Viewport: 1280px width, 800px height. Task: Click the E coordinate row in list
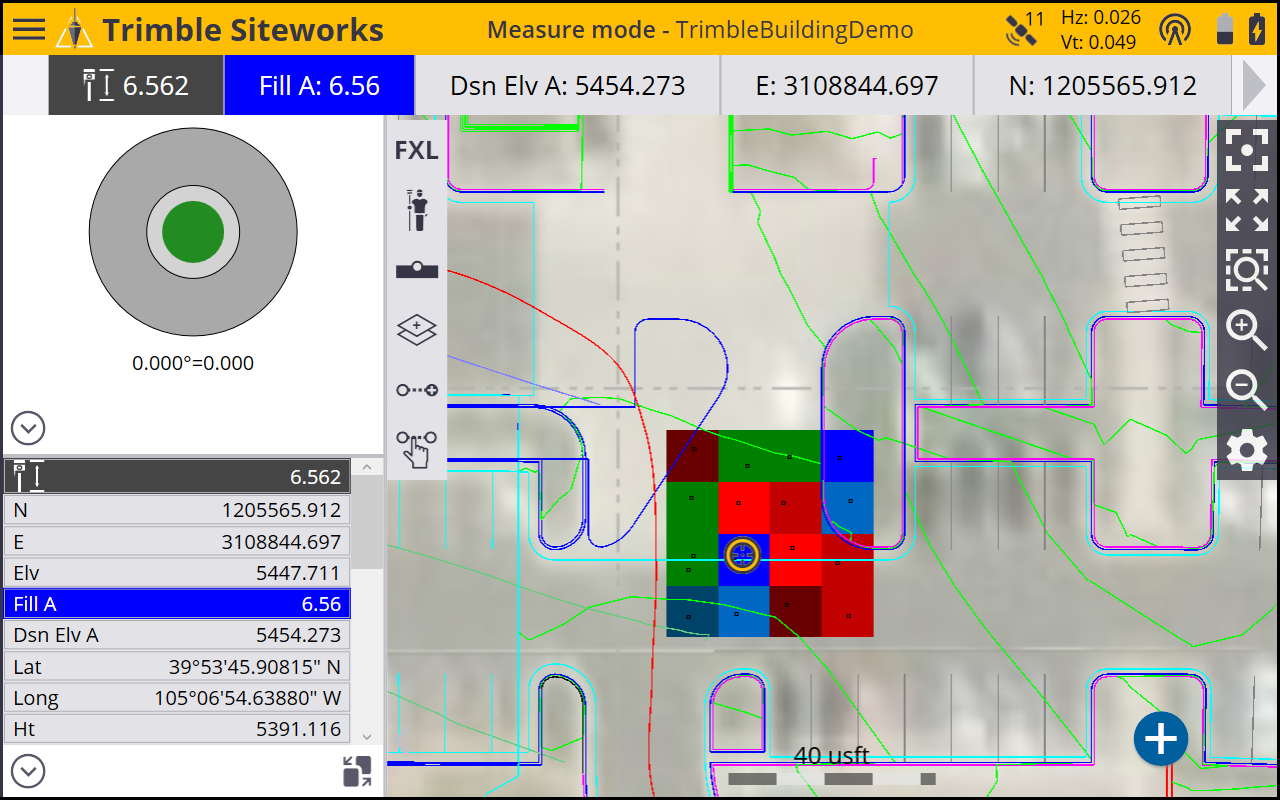177,542
